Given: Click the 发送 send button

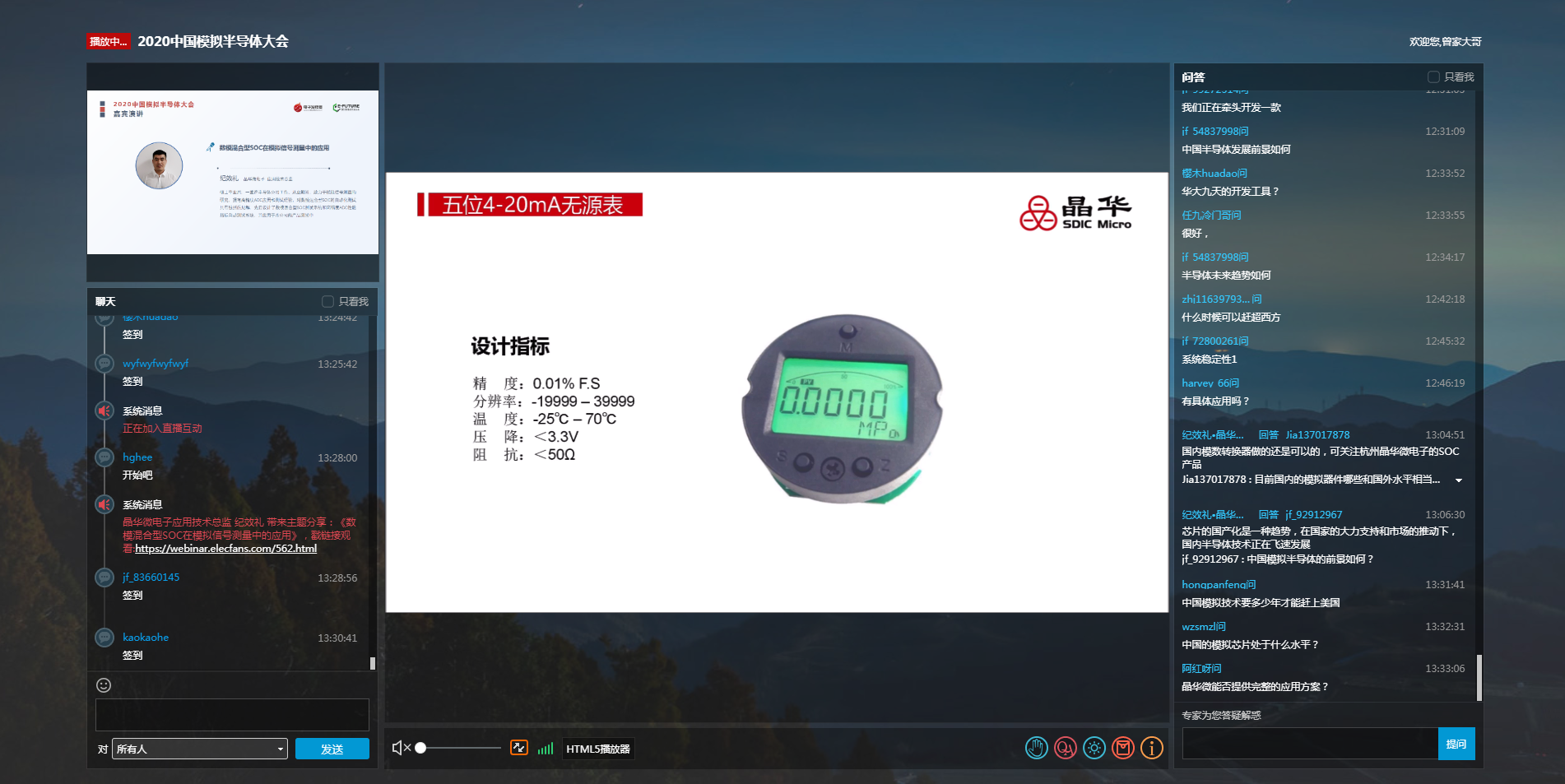Looking at the screenshot, I should [x=332, y=749].
